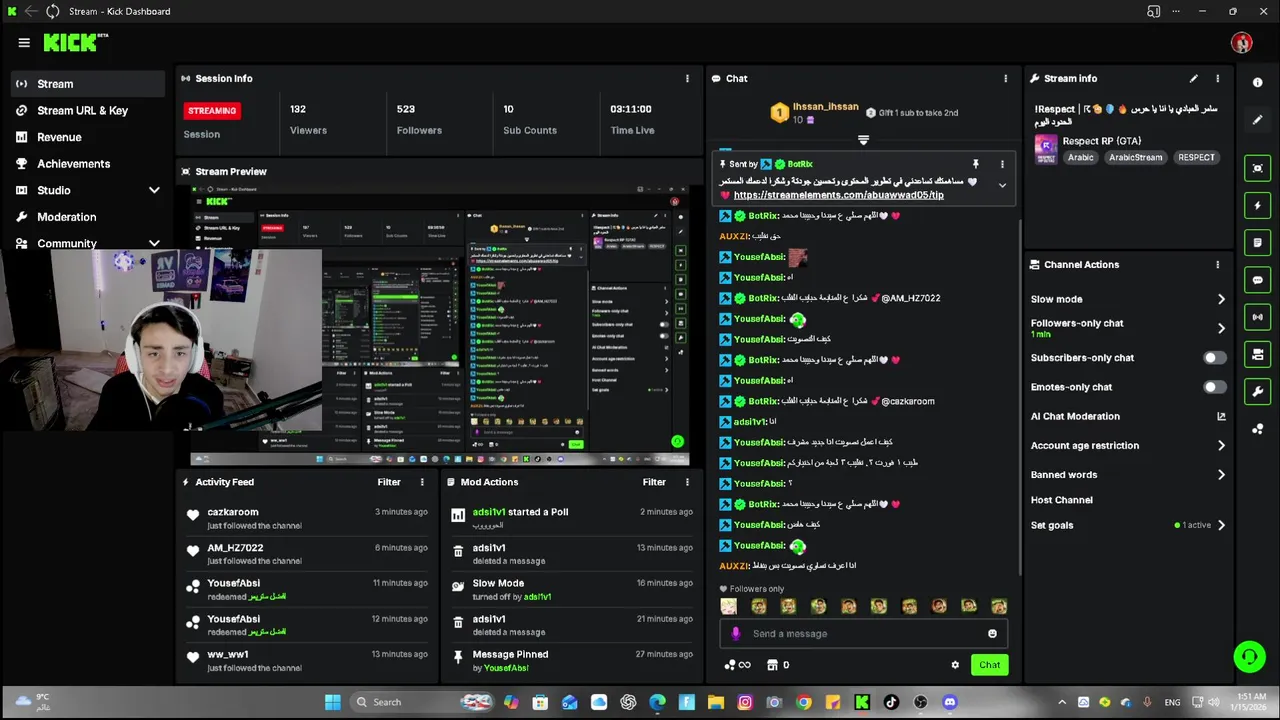Open Achievements in left sidebar
Screen dimensions: 1280x720
pyautogui.click(x=88, y=164)
